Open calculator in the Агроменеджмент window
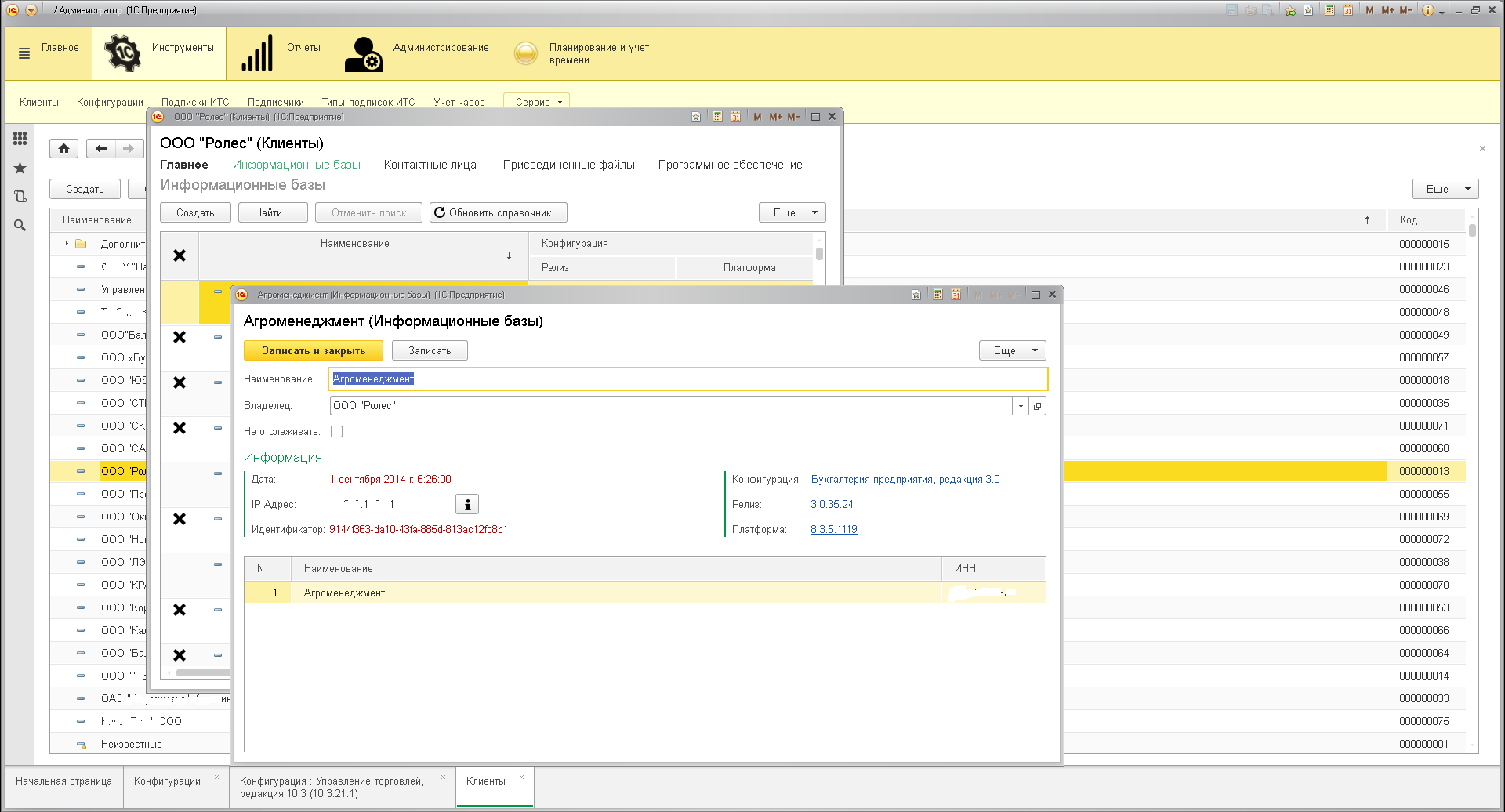The image size is (1505, 812). tap(937, 295)
